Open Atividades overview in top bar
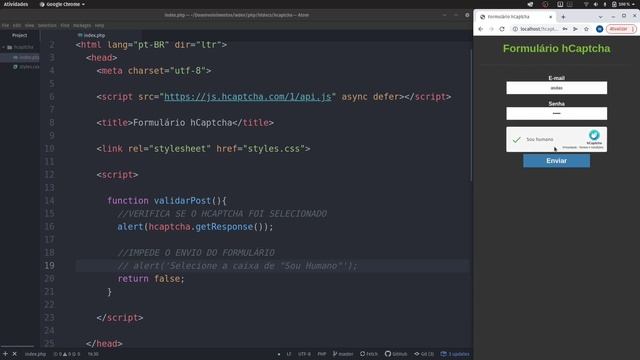This screenshot has width=640, height=360. click(x=16, y=4)
